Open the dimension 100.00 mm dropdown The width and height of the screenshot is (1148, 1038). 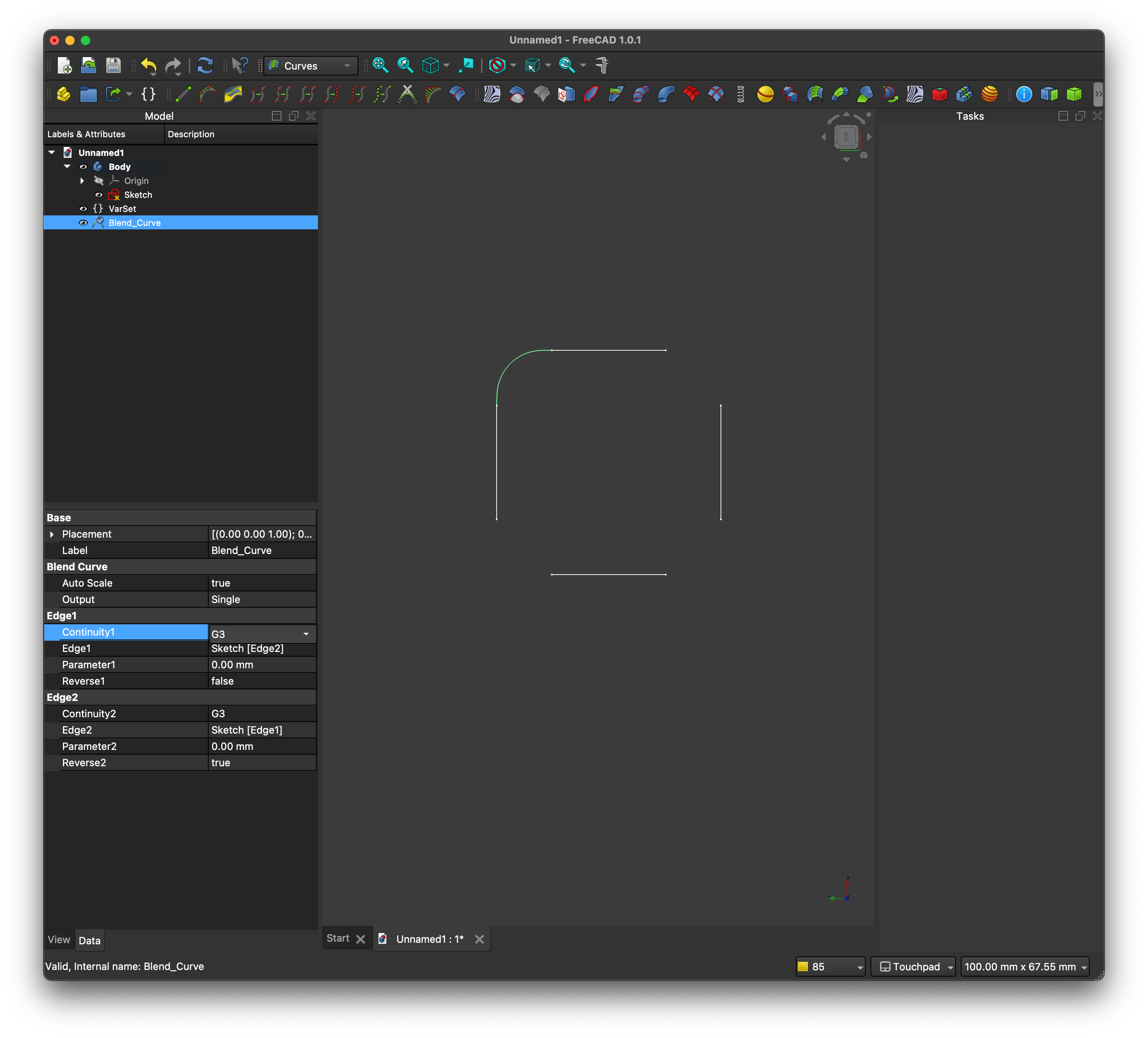(1025, 967)
